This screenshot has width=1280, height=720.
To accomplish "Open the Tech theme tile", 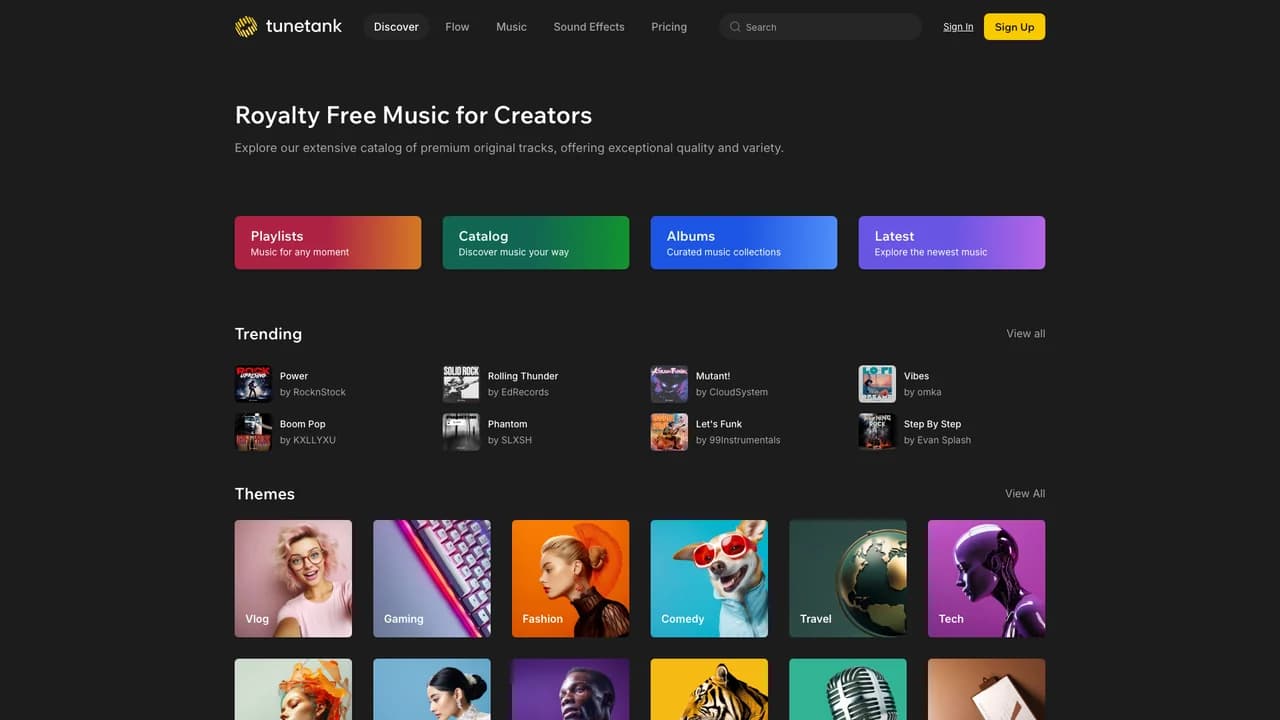I will (987, 579).
